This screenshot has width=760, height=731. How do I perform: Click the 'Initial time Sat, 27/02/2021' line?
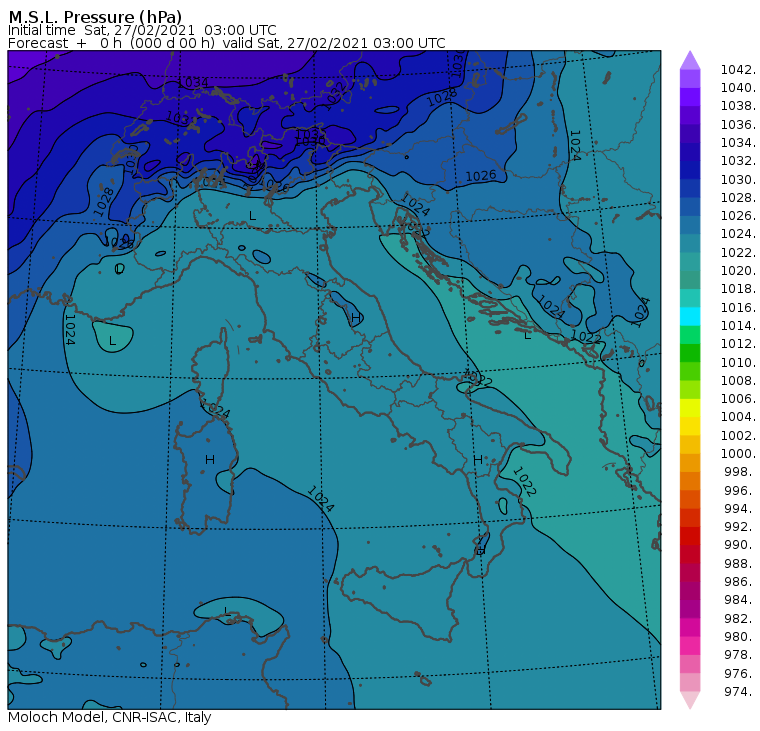pos(142,30)
